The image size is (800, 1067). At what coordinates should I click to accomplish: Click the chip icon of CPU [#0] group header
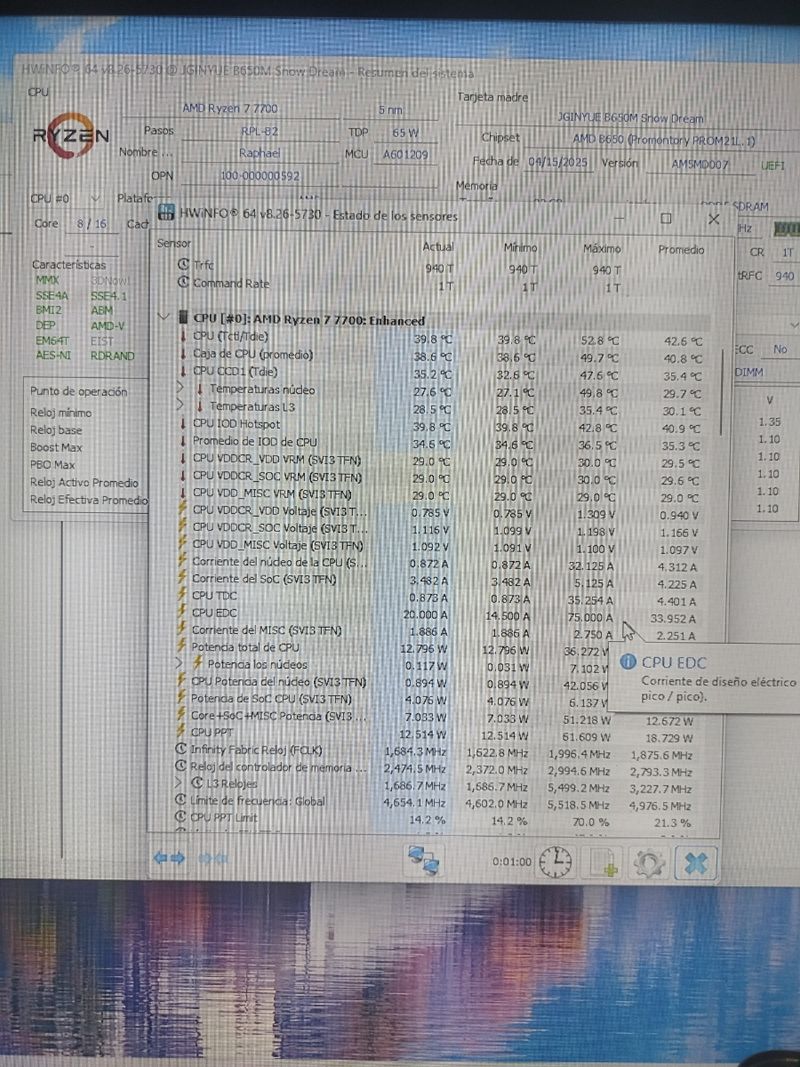(x=182, y=317)
